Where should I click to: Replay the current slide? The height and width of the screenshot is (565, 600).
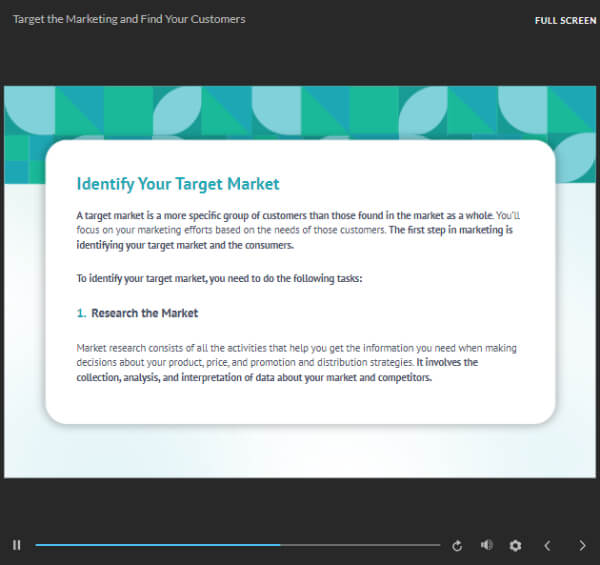pyautogui.click(x=457, y=545)
